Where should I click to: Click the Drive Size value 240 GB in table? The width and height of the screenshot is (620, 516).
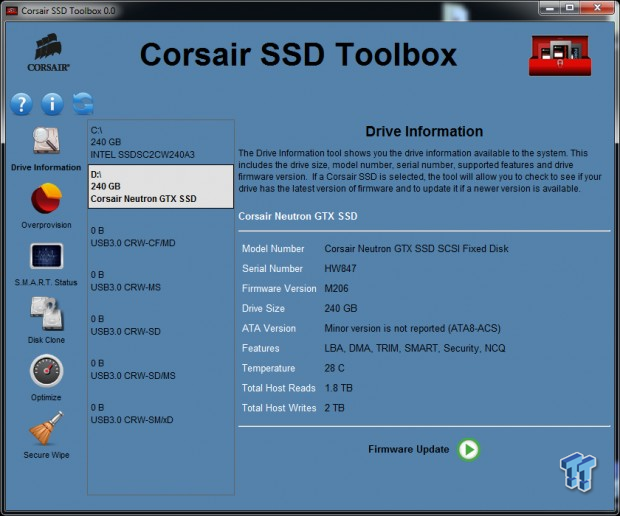(x=340, y=308)
